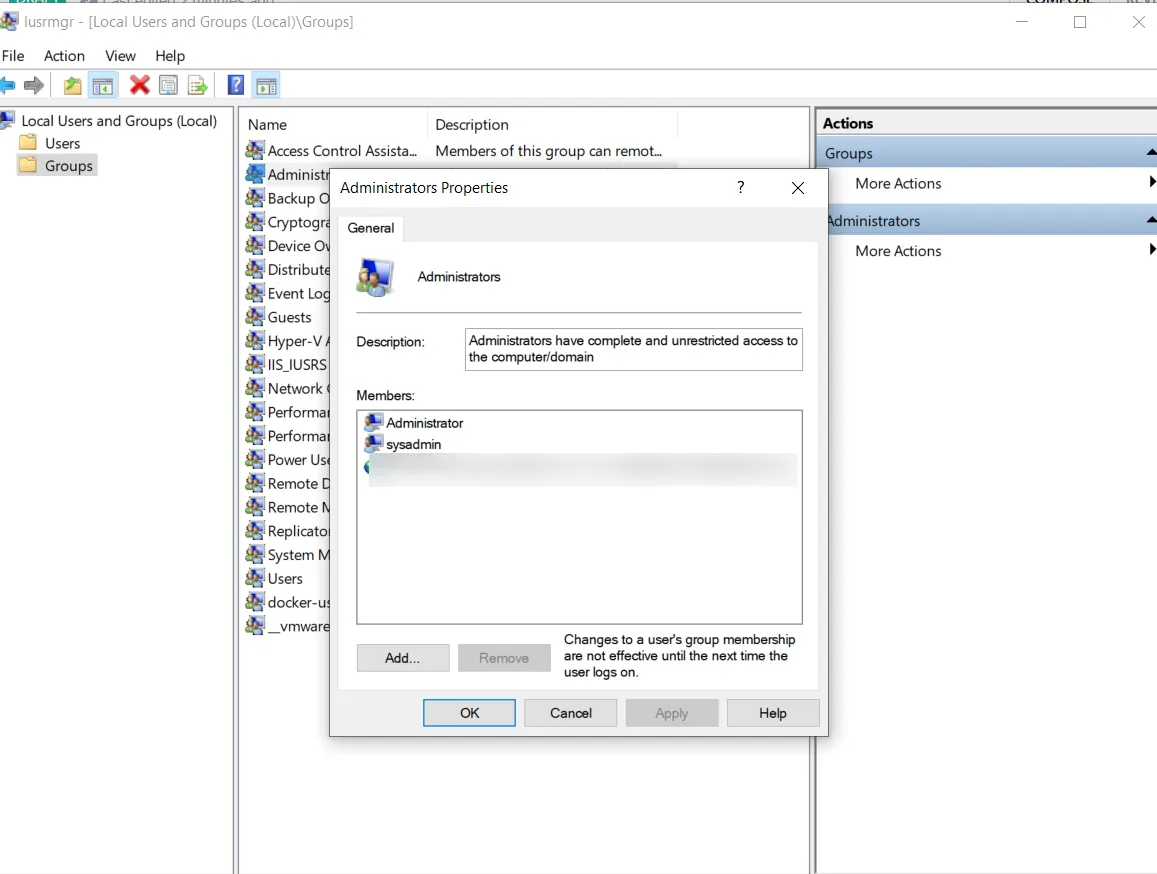Click the Description text field
Viewport: 1157px width, 874px height.
[634, 349]
